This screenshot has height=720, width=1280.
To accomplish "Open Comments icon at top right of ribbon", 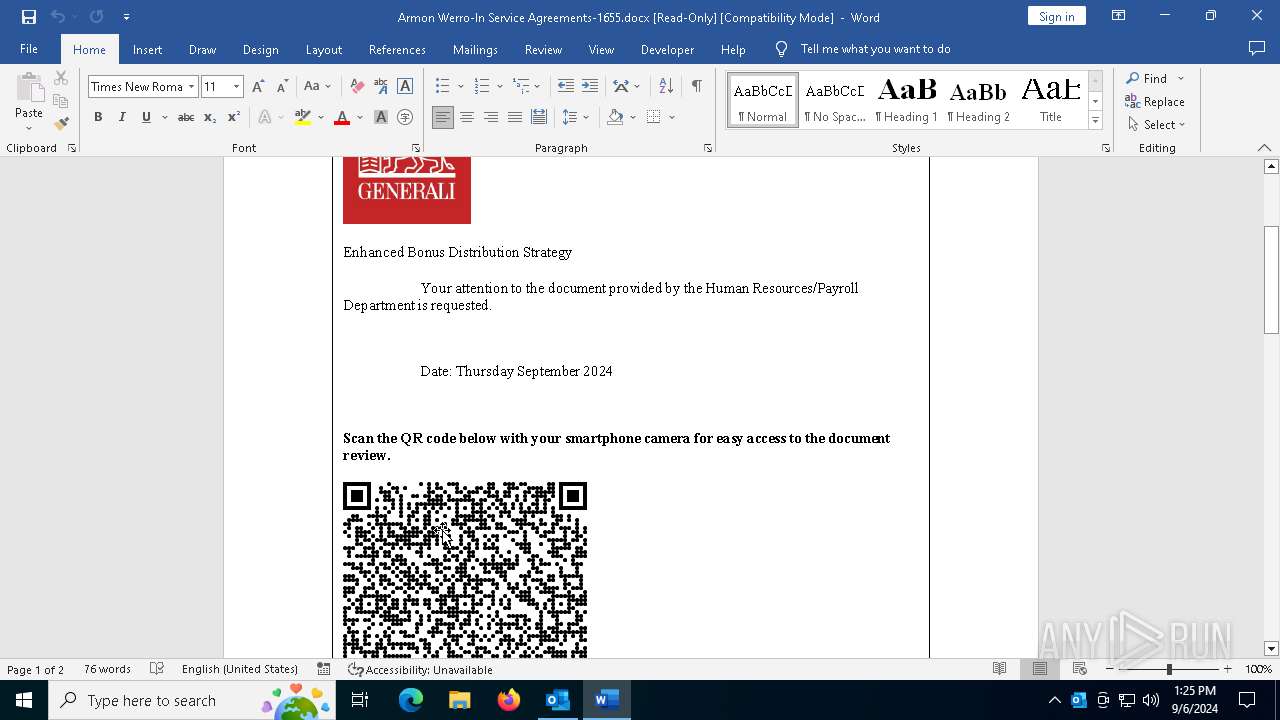I will click(1257, 49).
